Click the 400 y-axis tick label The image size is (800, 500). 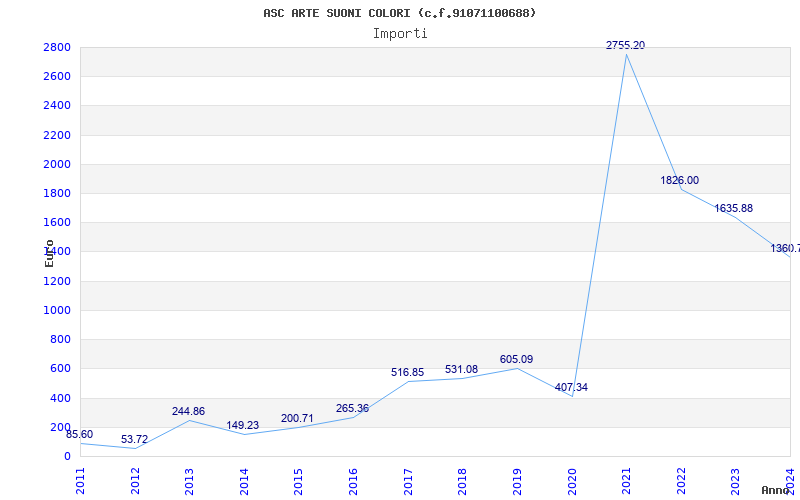pyautogui.click(x=60, y=398)
